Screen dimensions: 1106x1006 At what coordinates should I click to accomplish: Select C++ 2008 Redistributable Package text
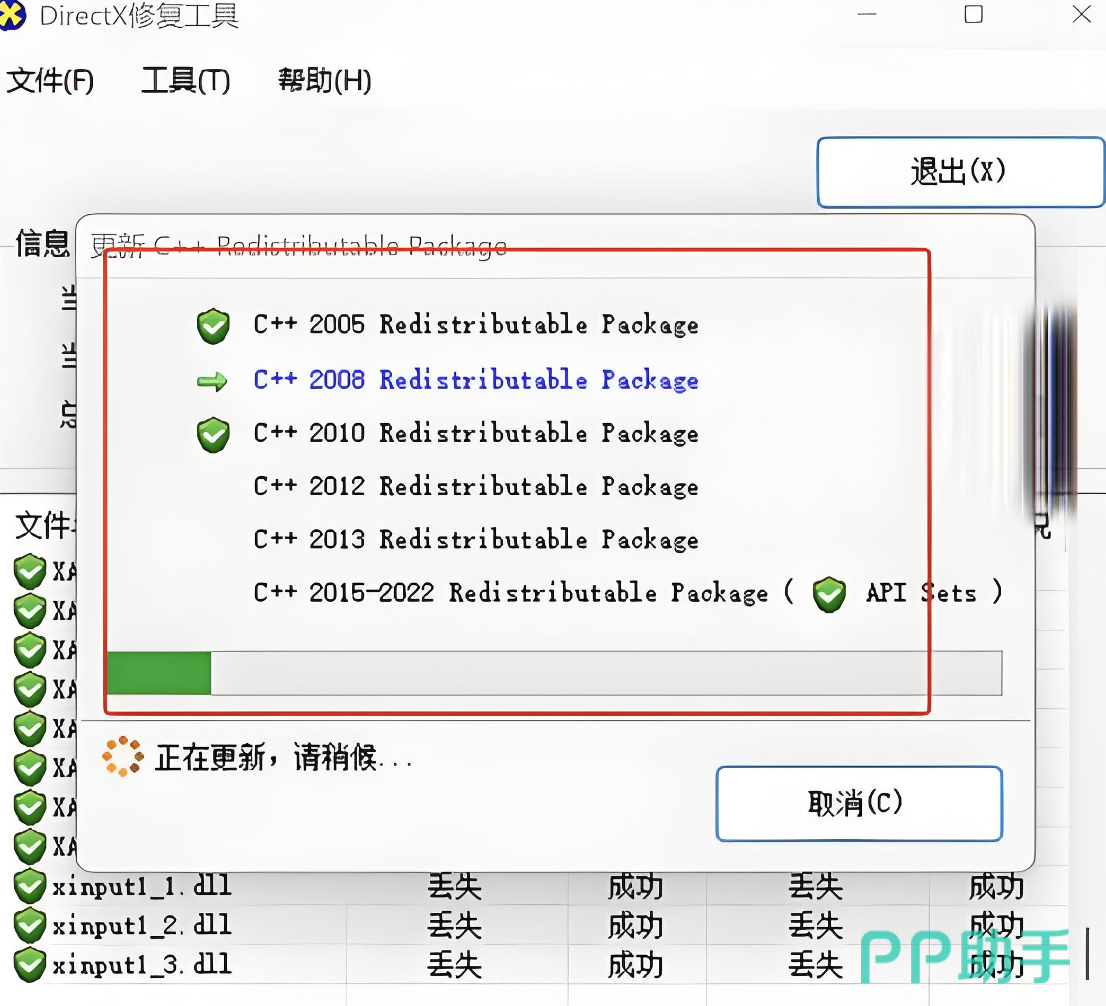pyautogui.click(x=476, y=380)
